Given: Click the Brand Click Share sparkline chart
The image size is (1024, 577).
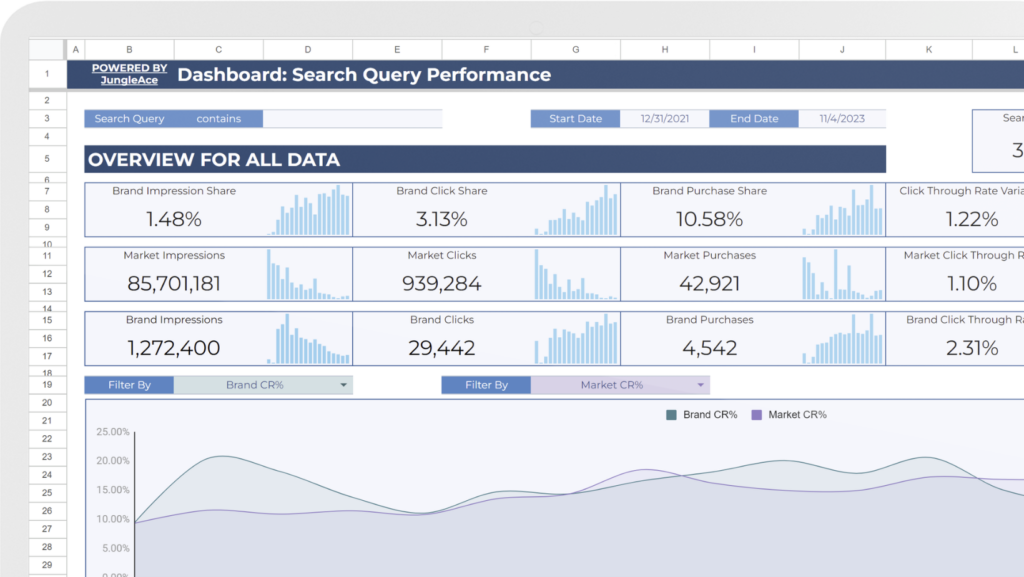Looking at the screenshot, I should pyautogui.click(x=576, y=210).
